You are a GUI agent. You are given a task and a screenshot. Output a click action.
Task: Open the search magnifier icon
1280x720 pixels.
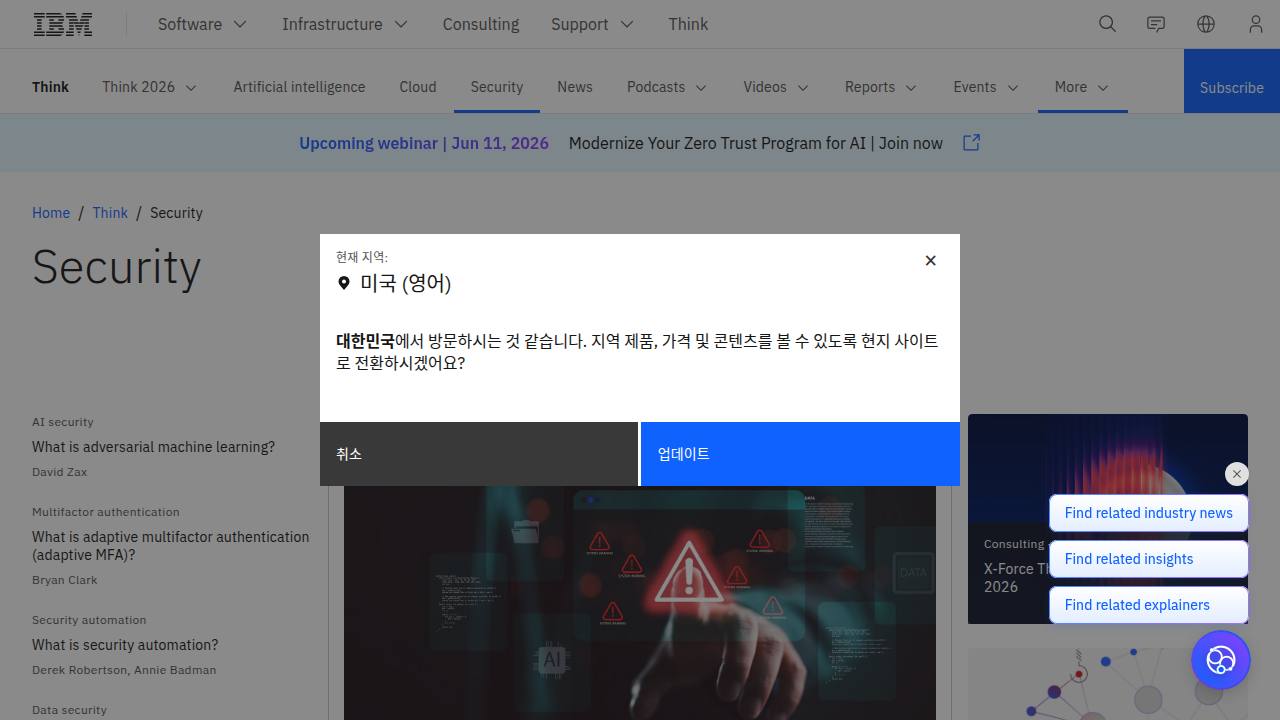point(1107,24)
